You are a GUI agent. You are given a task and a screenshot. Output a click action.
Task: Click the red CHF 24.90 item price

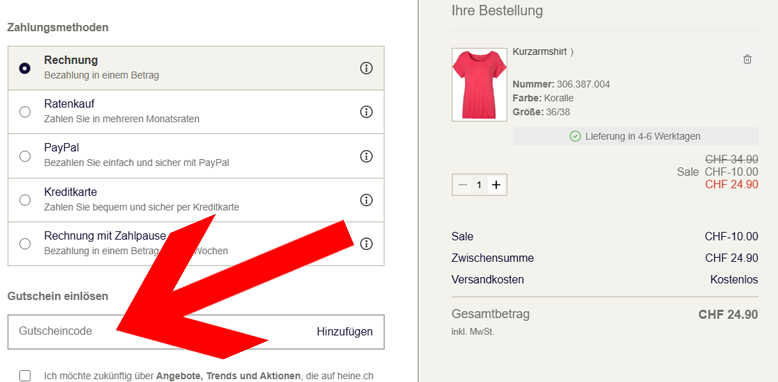(x=732, y=185)
